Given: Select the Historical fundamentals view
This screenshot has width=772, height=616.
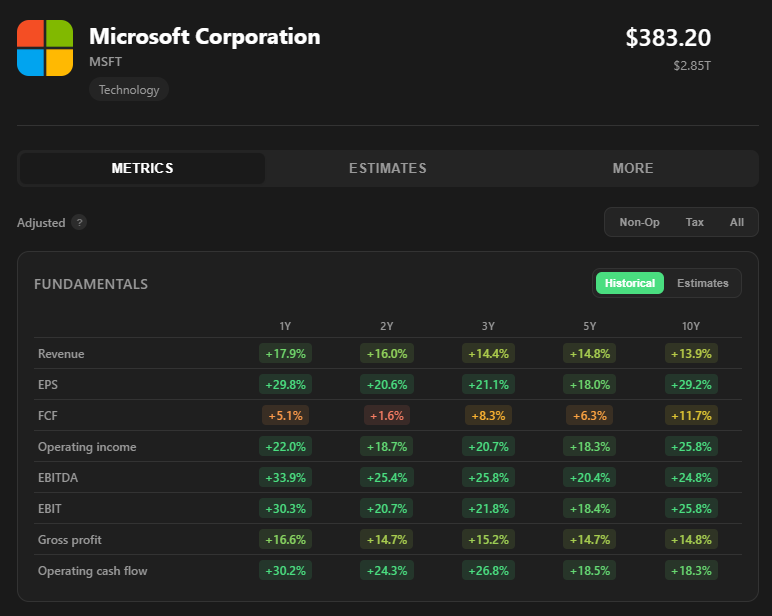Looking at the screenshot, I should pos(630,283).
